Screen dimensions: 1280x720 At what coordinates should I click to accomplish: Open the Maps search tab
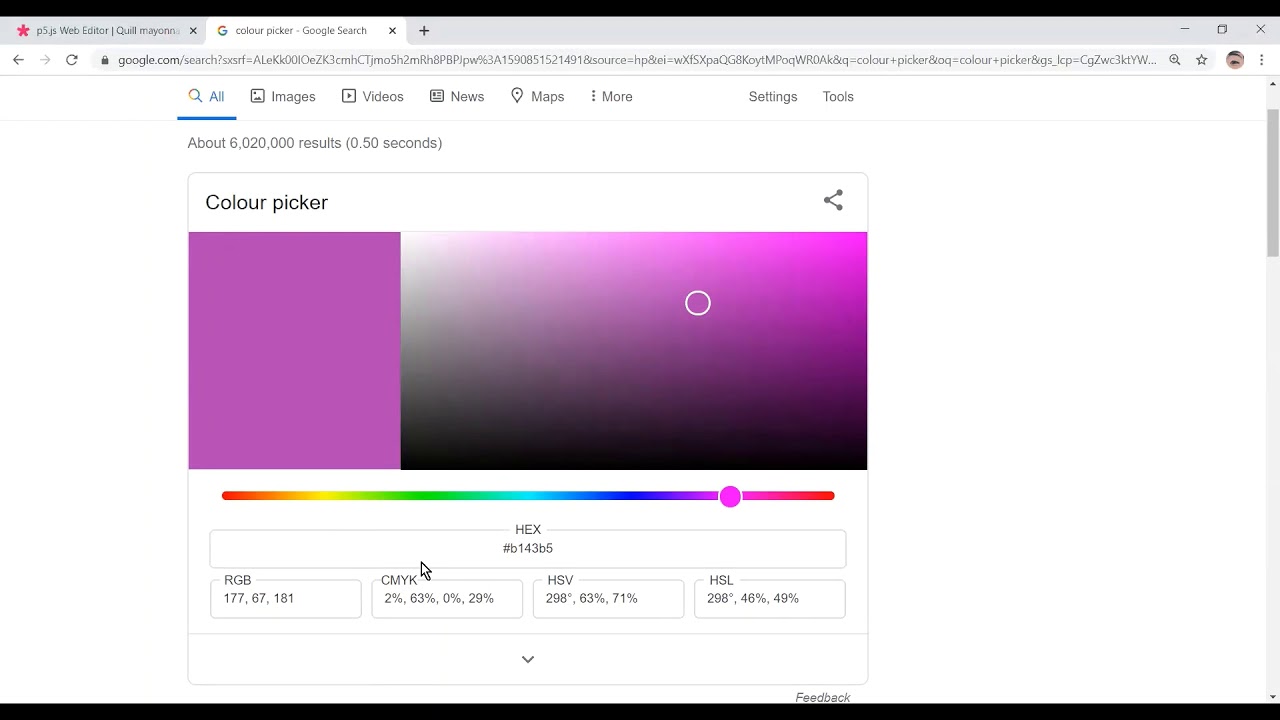pyautogui.click(x=538, y=97)
